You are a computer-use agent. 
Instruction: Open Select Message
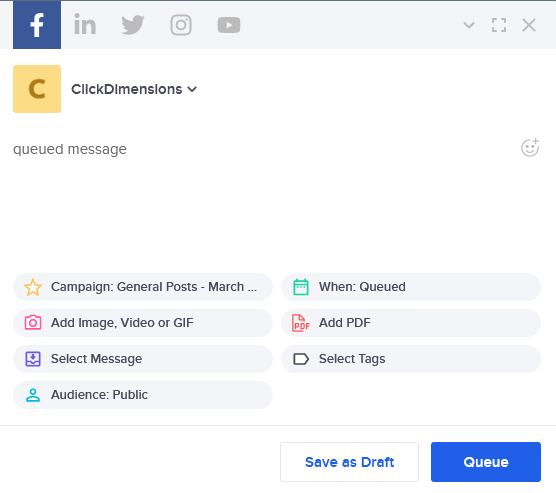tap(143, 359)
